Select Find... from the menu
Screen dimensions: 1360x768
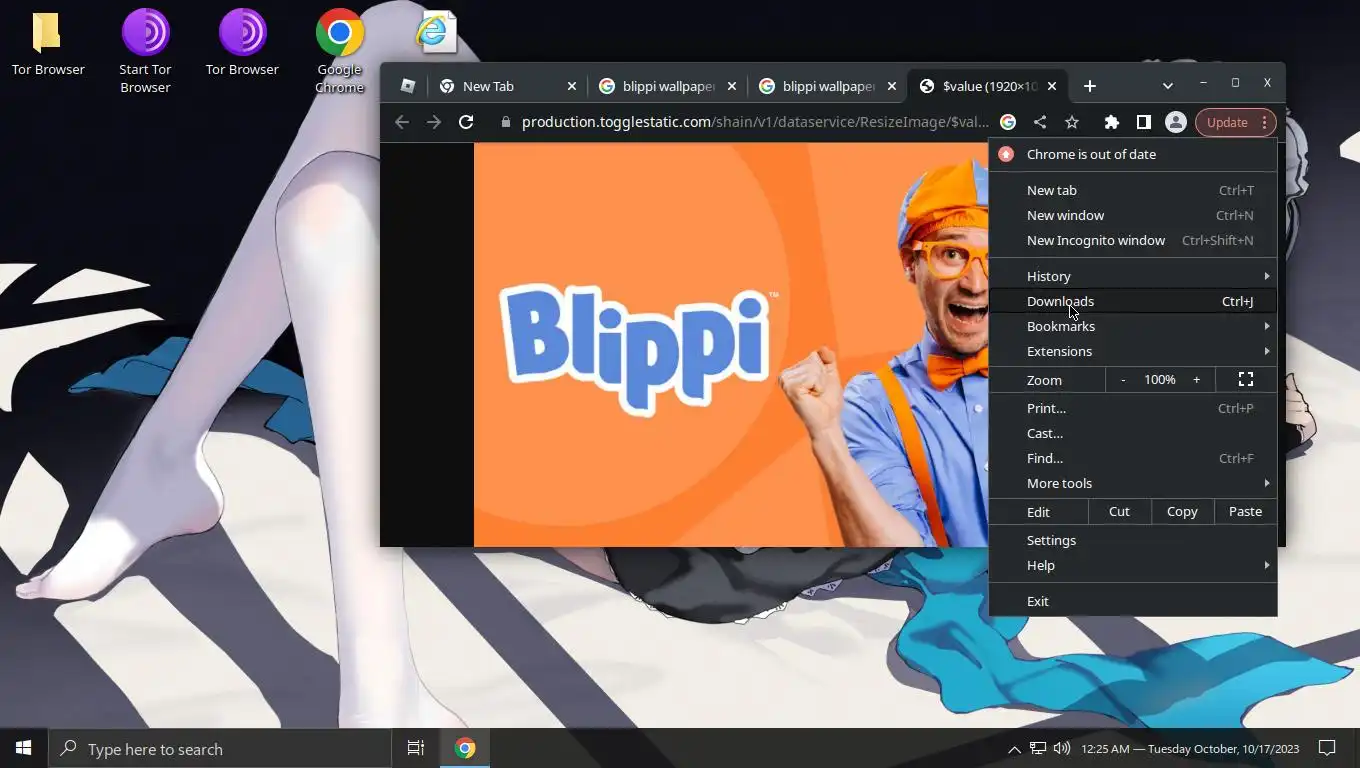tap(1133, 458)
